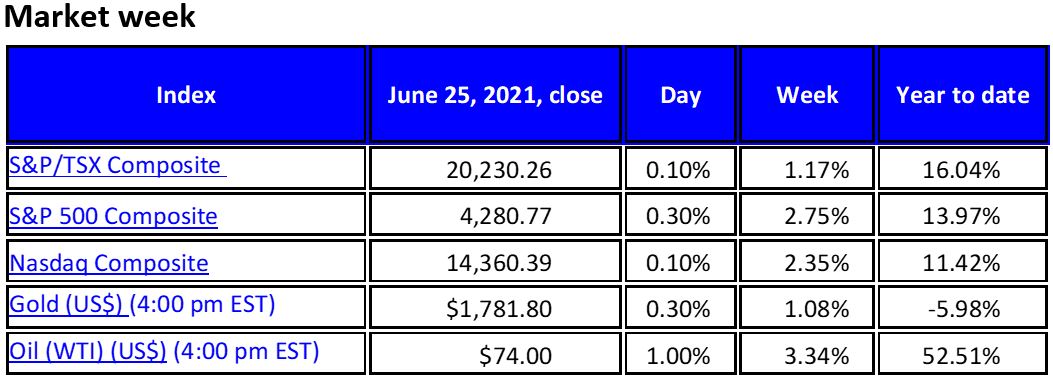Click the Index column header
The height and width of the screenshot is (381, 1053).
[x=186, y=94]
